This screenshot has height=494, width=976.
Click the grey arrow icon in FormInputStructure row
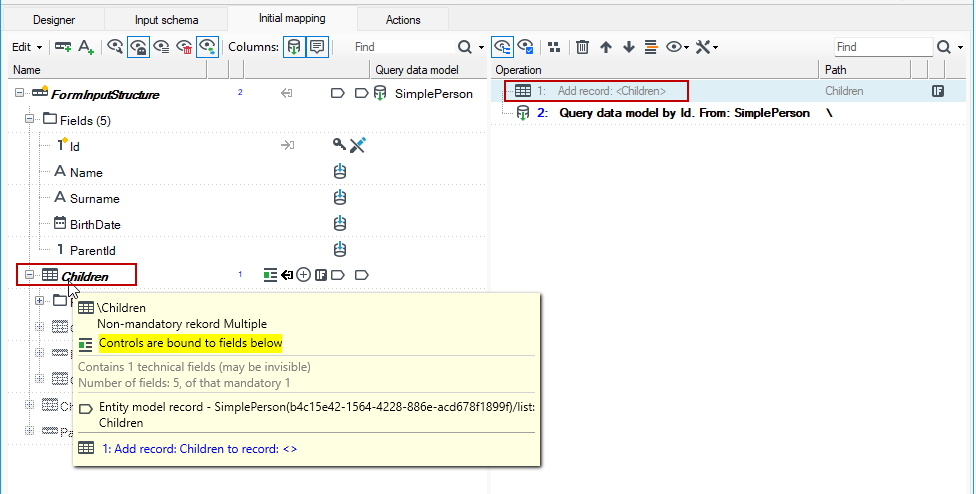click(x=286, y=93)
